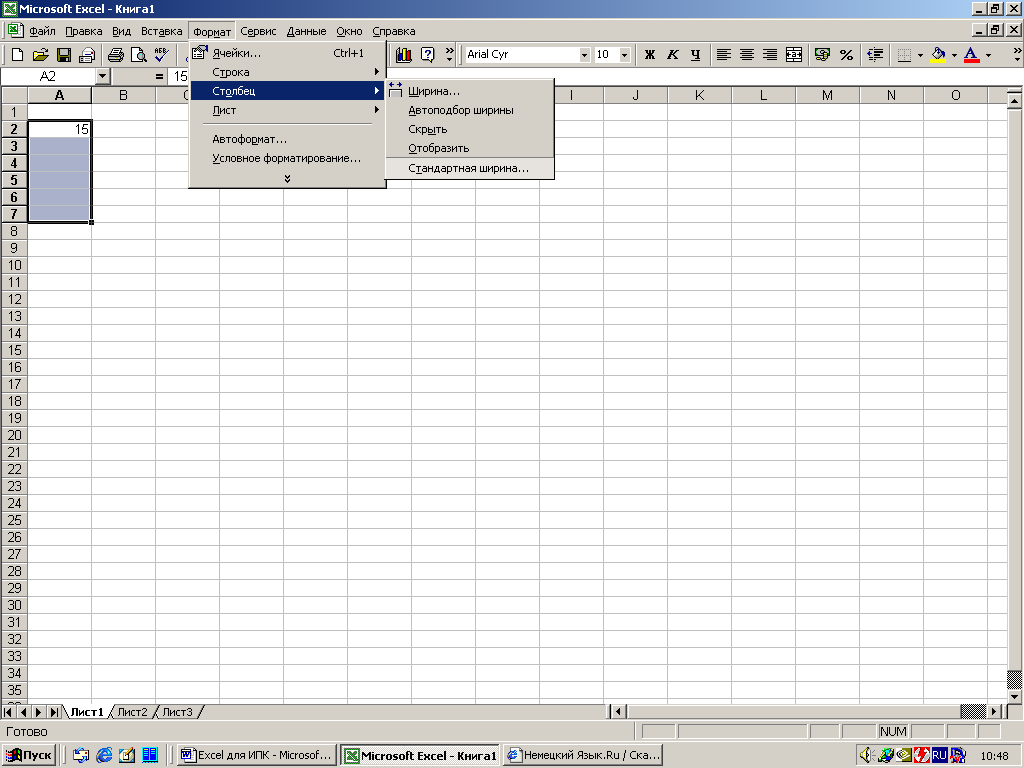Image resolution: width=1024 pixels, height=768 pixels.
Task: Open the Office Assistant help icon
Action: 427,55
